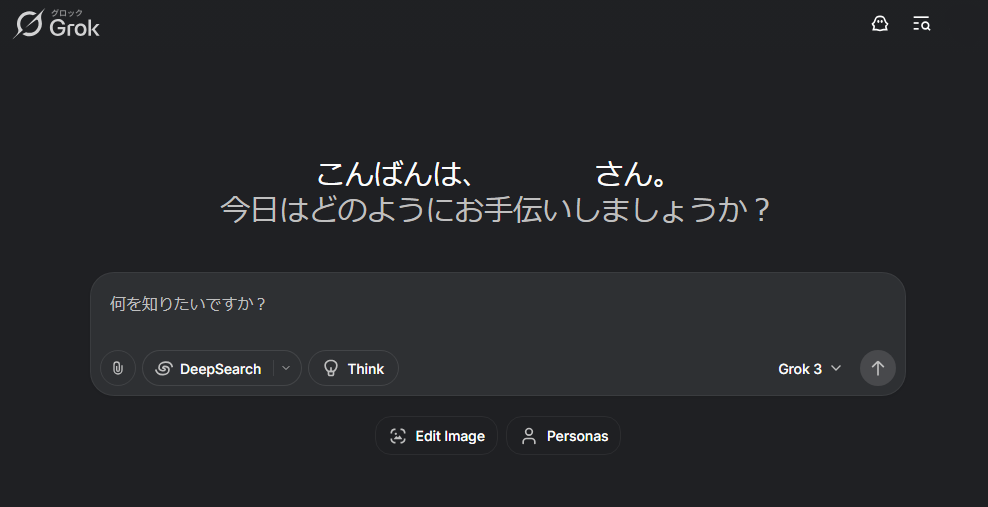Open the Personas button

[x=563, y=436]
